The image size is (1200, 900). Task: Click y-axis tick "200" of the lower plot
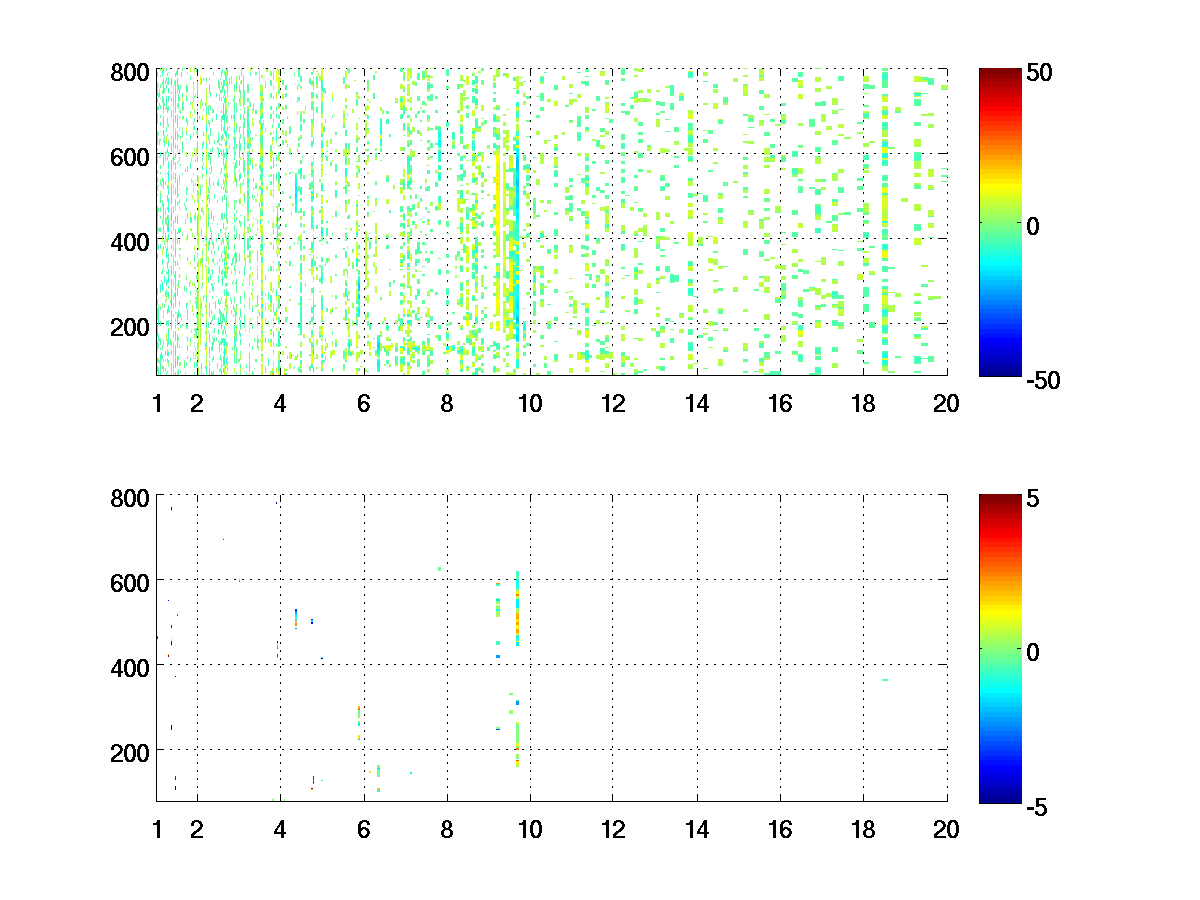[131, 750]
